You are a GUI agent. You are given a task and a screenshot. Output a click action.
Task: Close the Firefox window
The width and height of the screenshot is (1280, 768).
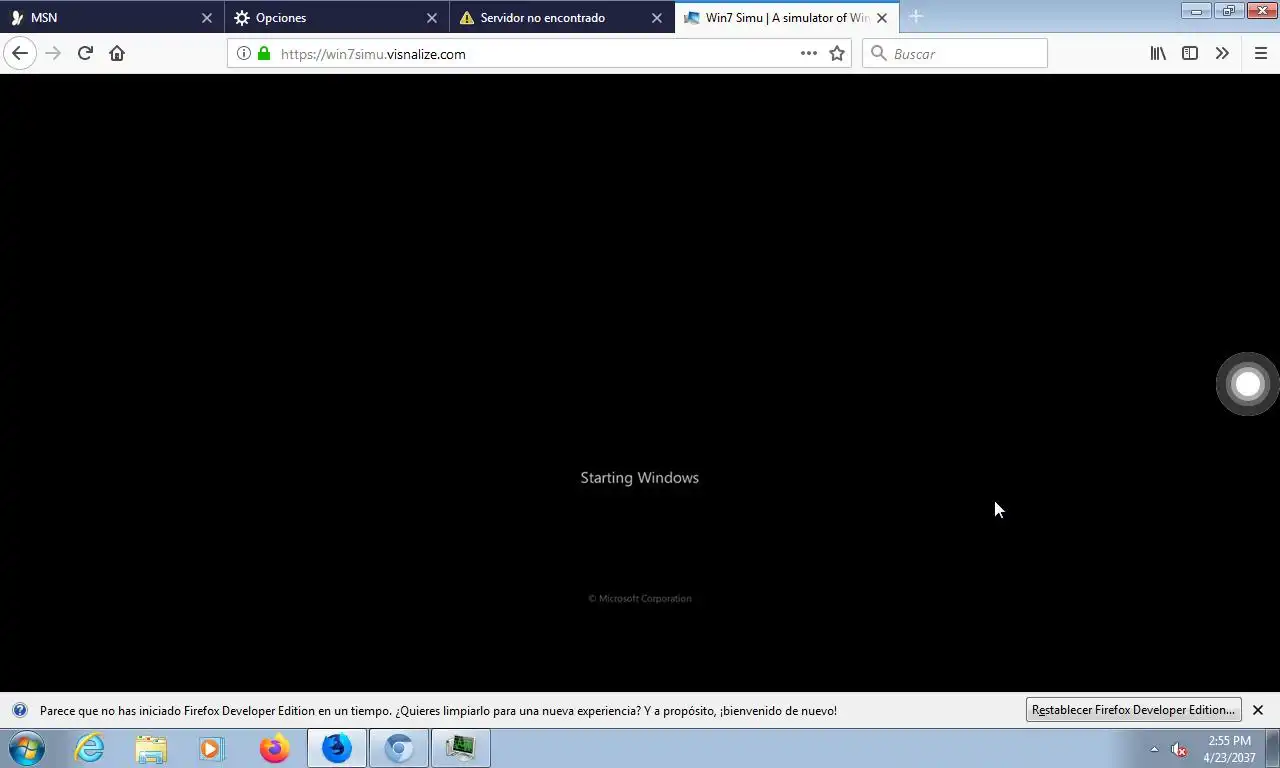click(x=1261, y=11)
